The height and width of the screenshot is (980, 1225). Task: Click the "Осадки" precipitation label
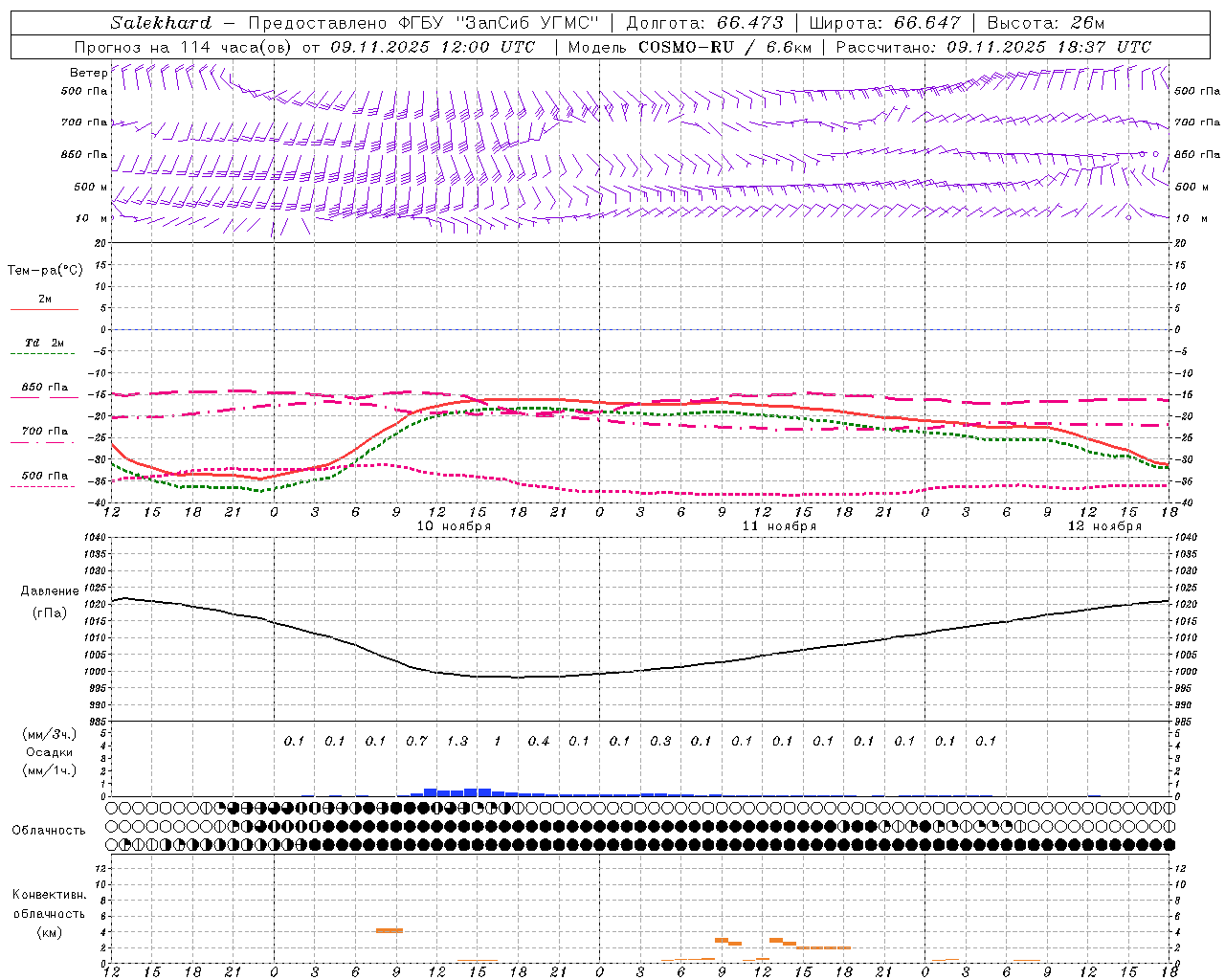pyautogui.click(x=50, y=752)
